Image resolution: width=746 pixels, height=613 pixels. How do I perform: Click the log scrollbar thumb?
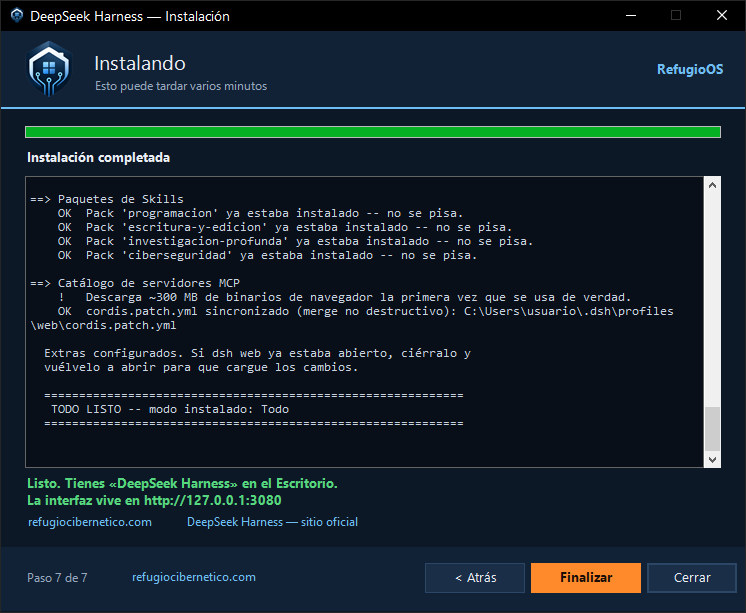point(712,428)
